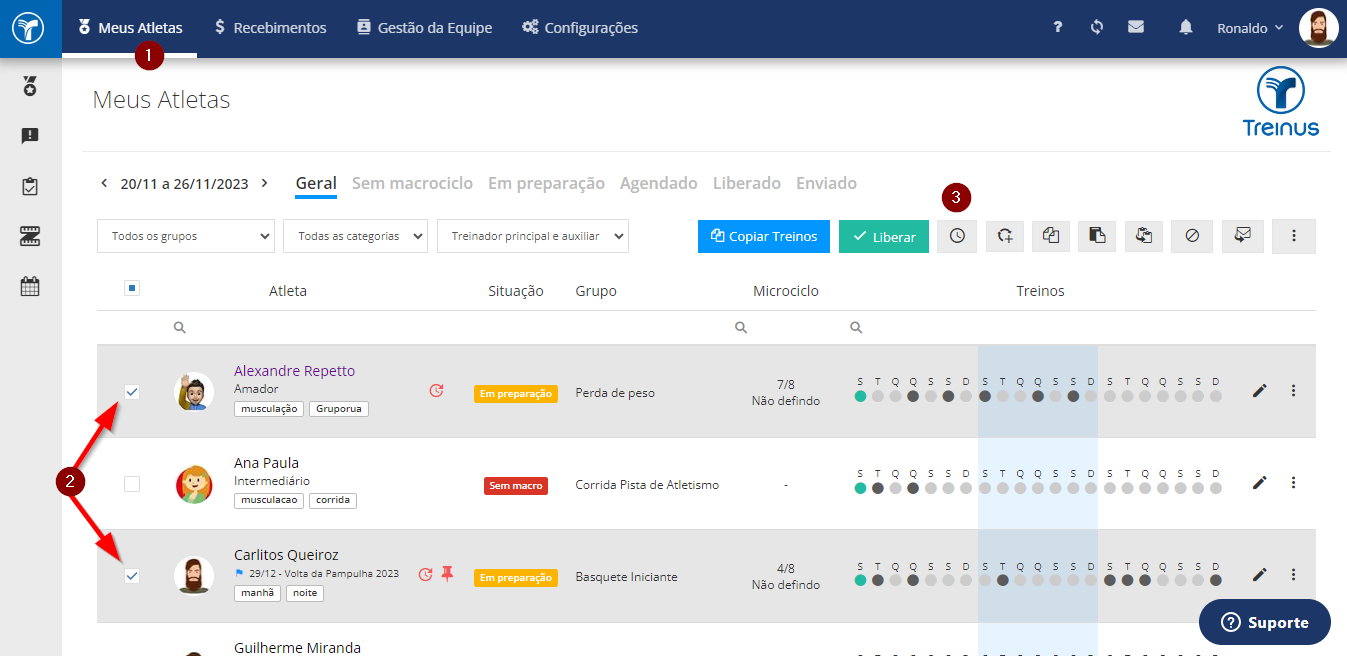Screen dimensions: 1347x656
Task: Open the help question mark icon
Action: tap(1057, 27)
